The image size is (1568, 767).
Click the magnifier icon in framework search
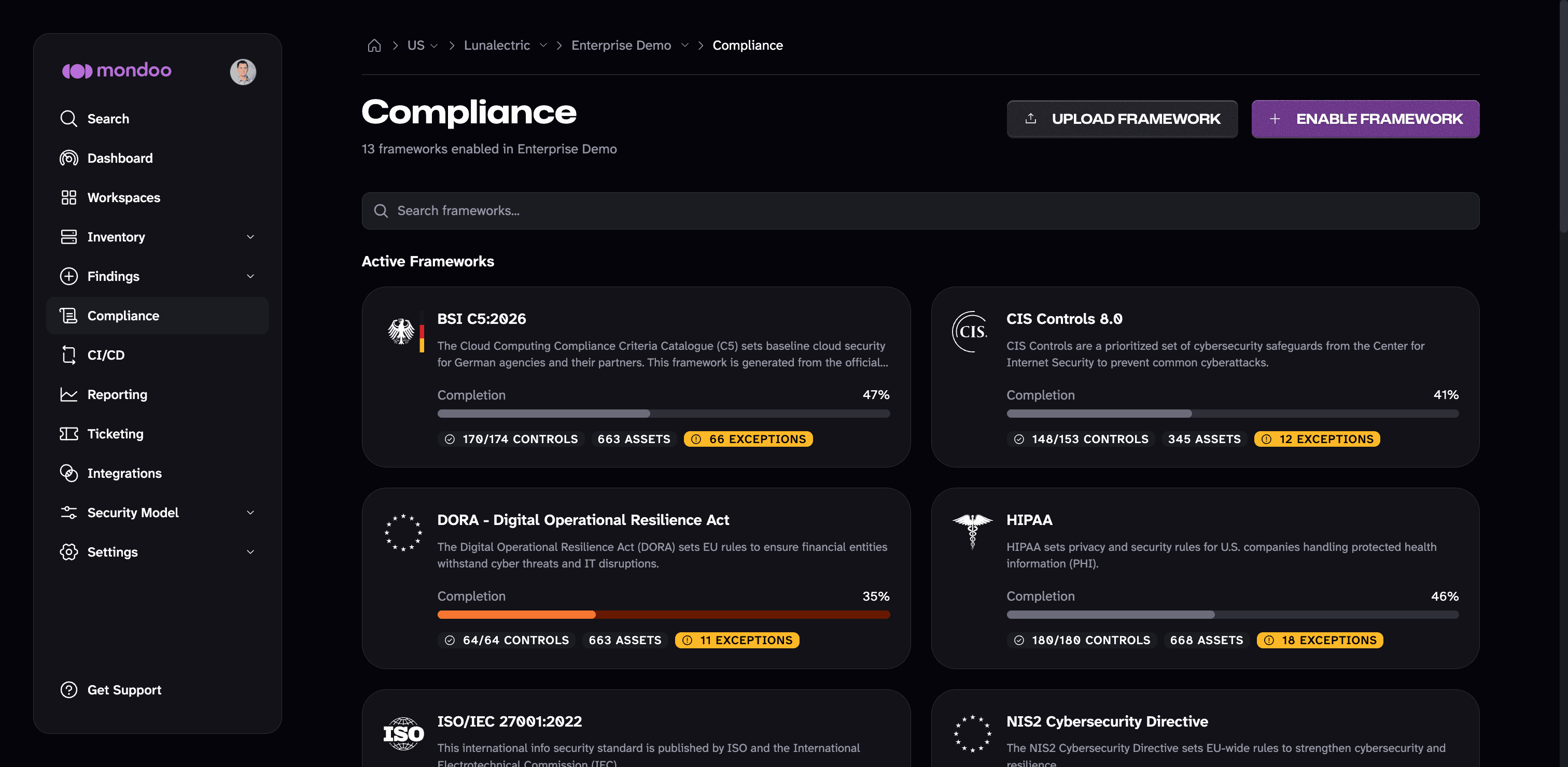click(381, 211)
